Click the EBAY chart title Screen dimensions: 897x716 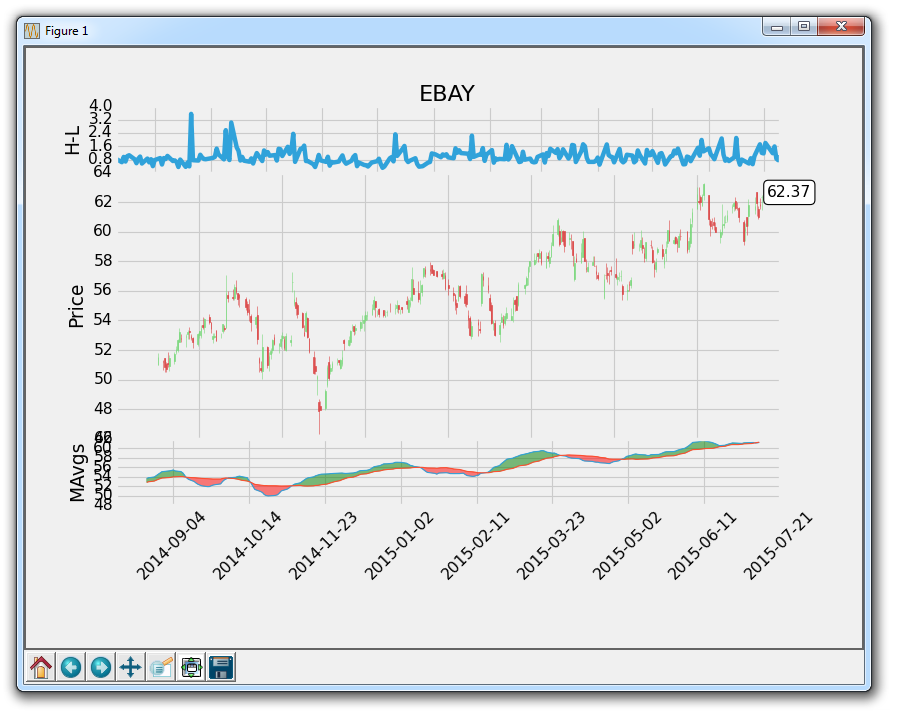point(446,94)
